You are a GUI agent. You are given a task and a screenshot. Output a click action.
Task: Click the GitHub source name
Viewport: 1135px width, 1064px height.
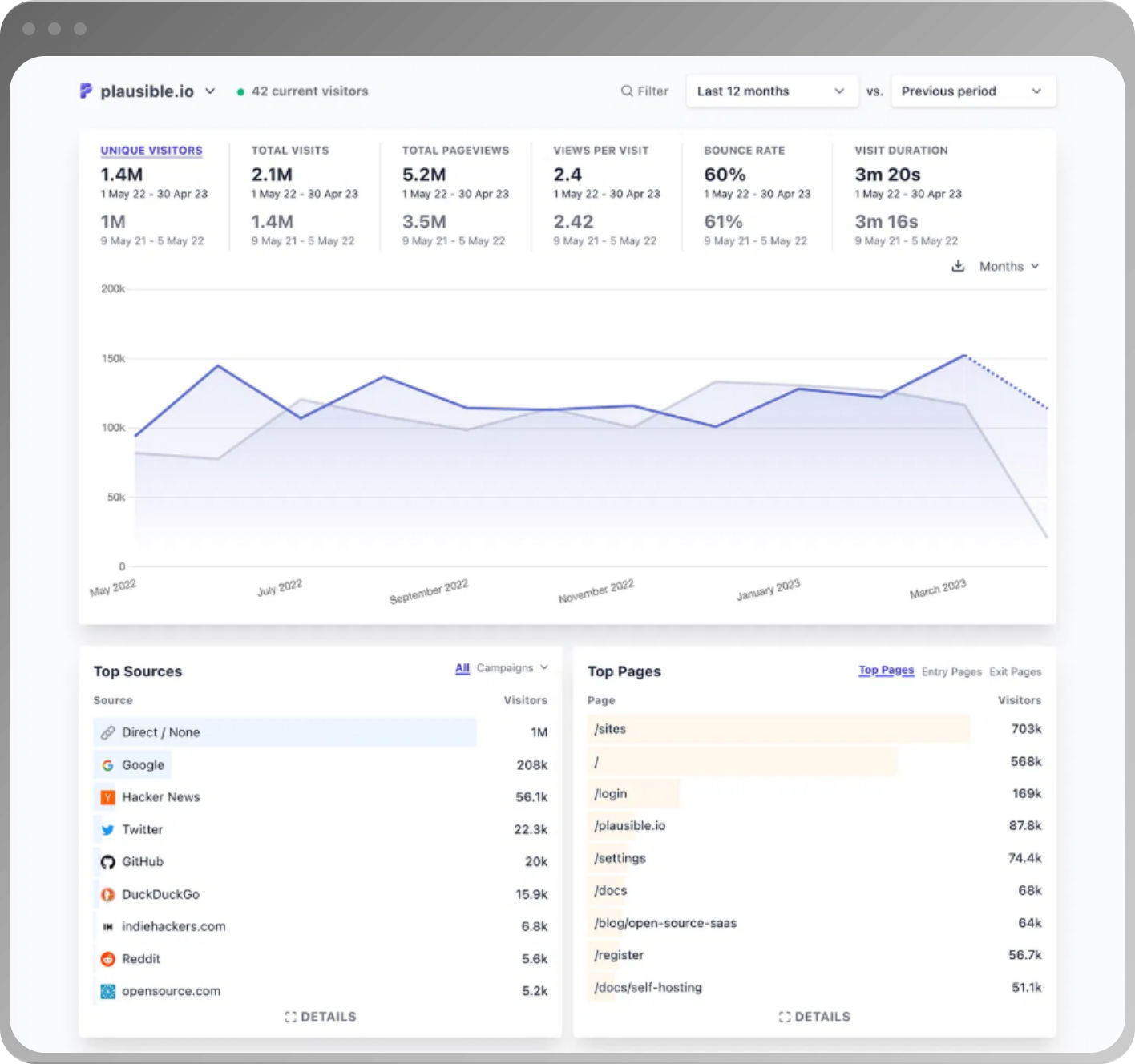(143, 862)
